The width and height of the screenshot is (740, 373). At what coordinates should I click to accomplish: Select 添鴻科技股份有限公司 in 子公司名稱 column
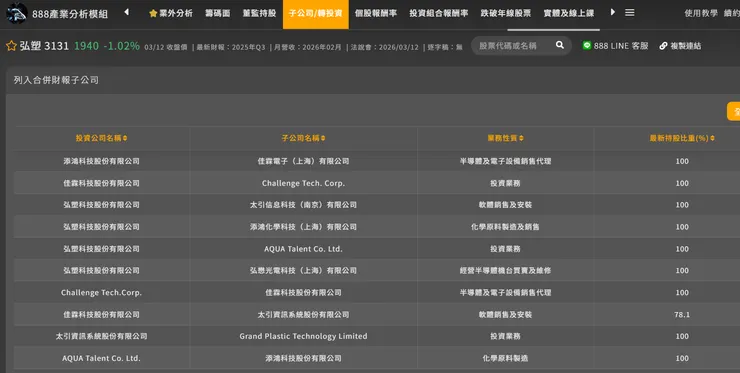(303, 358)
